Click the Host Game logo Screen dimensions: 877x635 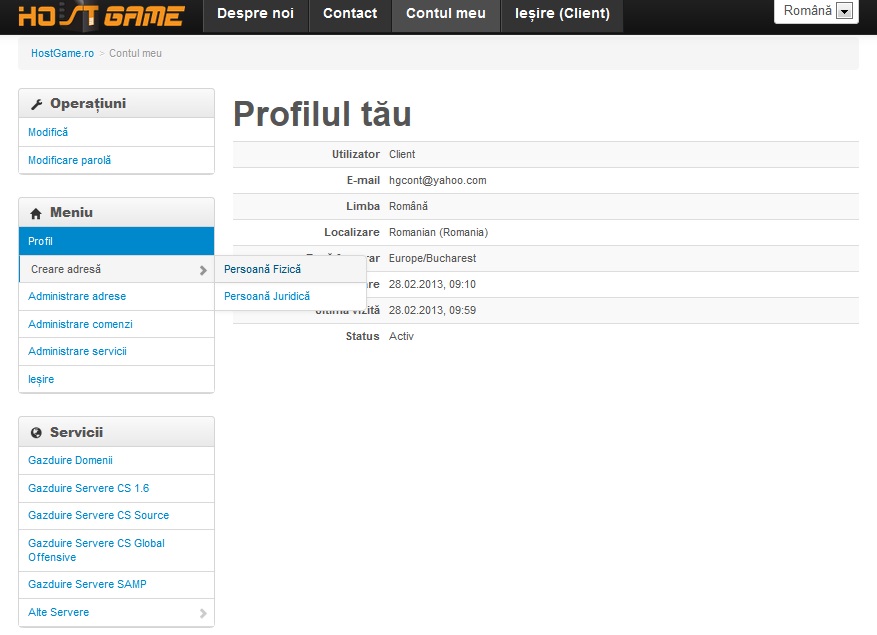101,16
